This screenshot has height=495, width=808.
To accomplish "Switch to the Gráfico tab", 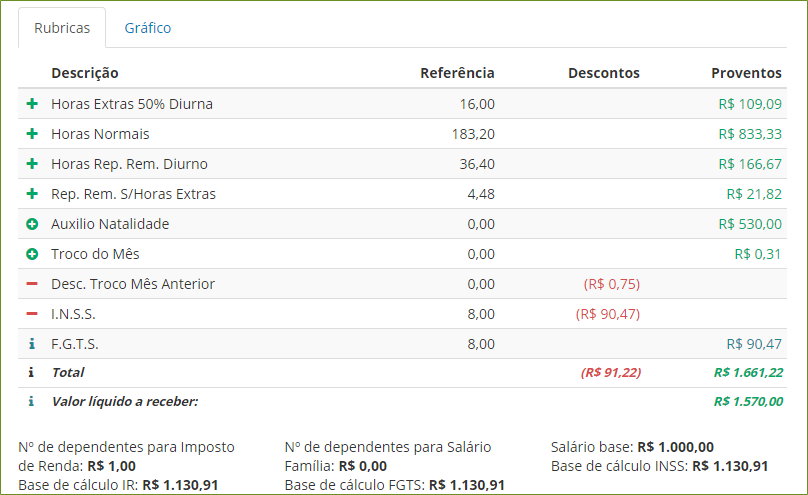I will [148, 28].
